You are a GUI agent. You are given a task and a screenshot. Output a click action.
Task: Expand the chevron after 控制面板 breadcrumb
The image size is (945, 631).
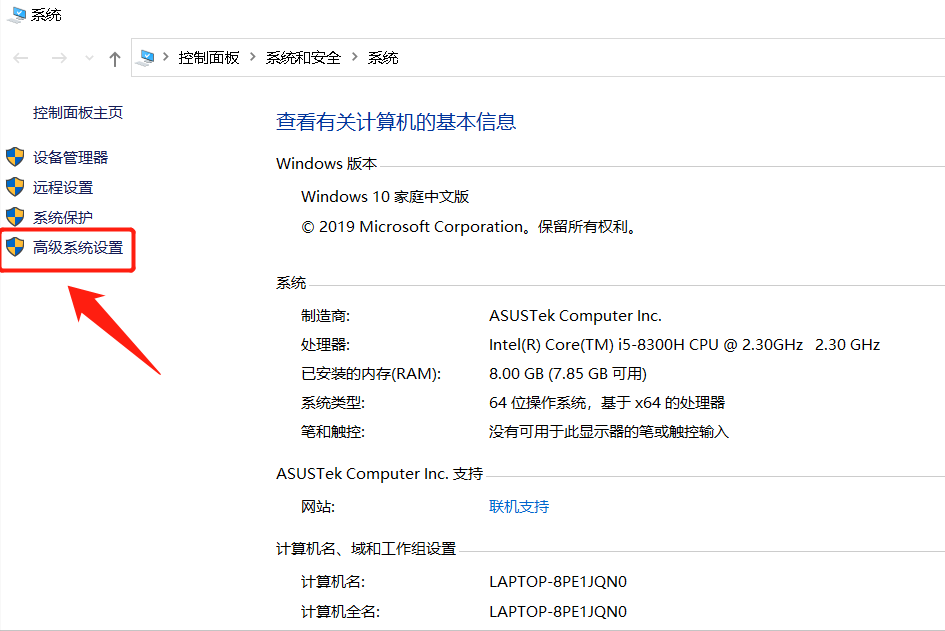[253, 58]
